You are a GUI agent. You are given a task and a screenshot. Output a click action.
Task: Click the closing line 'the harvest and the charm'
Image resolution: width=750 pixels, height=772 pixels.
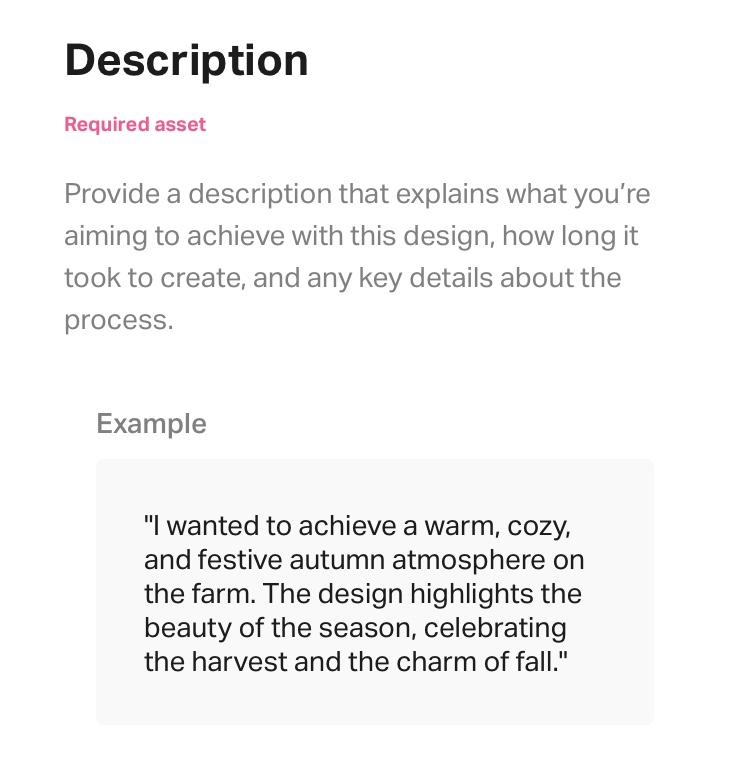(356, 661)
